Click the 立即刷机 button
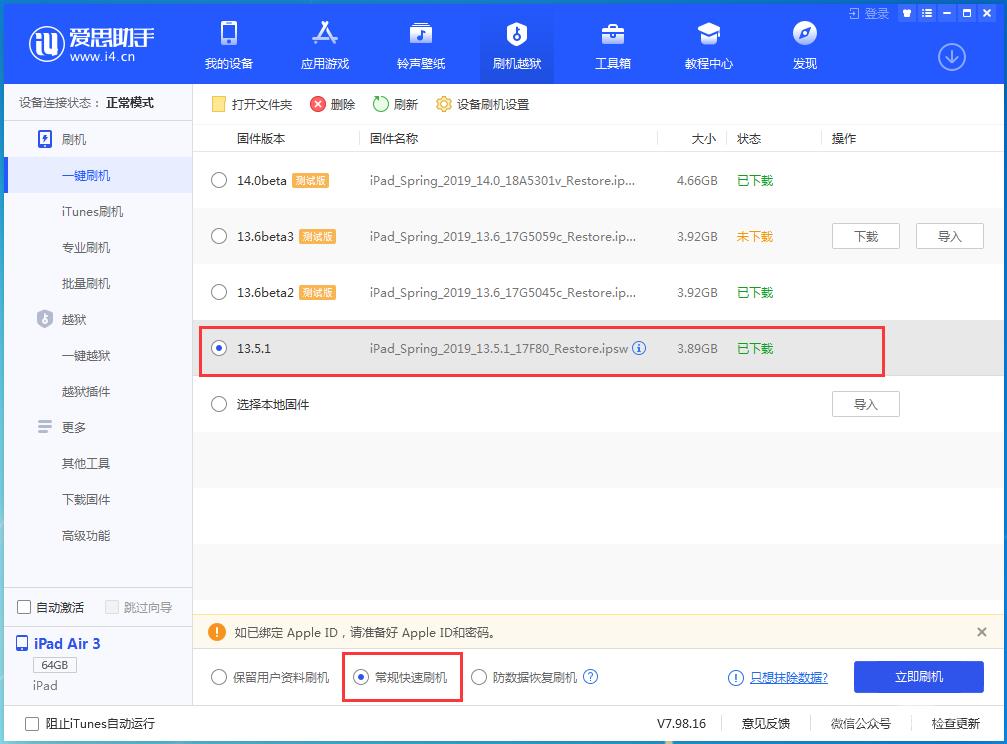The height and width of the screenshot is (744, 1007). click(x=917, y=677)
